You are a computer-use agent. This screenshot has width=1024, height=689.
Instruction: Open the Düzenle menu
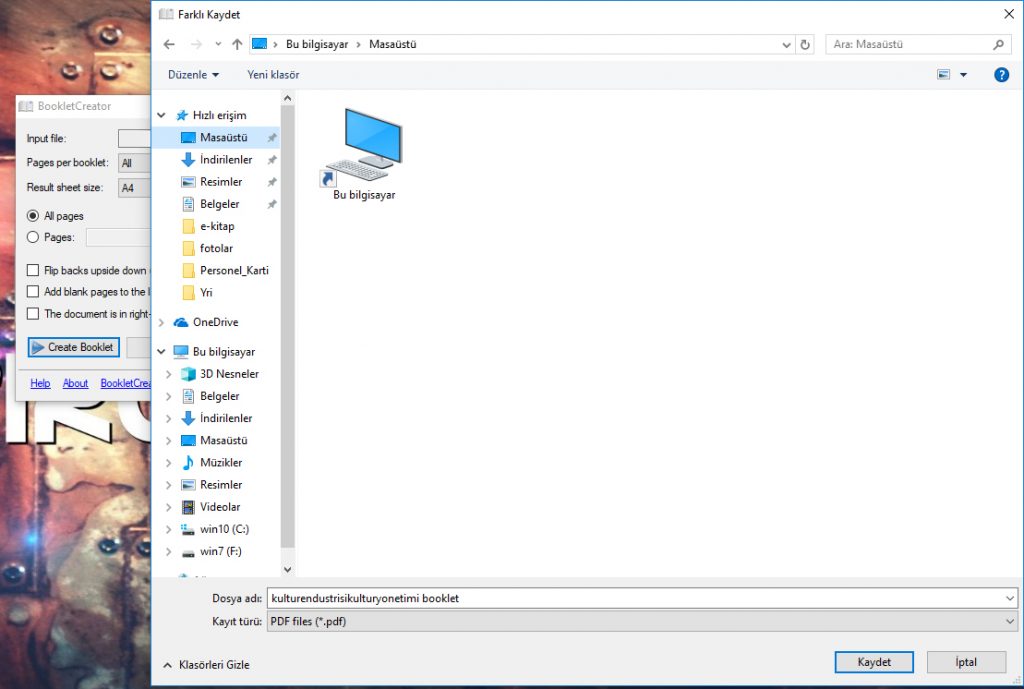click(x=193, y=74)
